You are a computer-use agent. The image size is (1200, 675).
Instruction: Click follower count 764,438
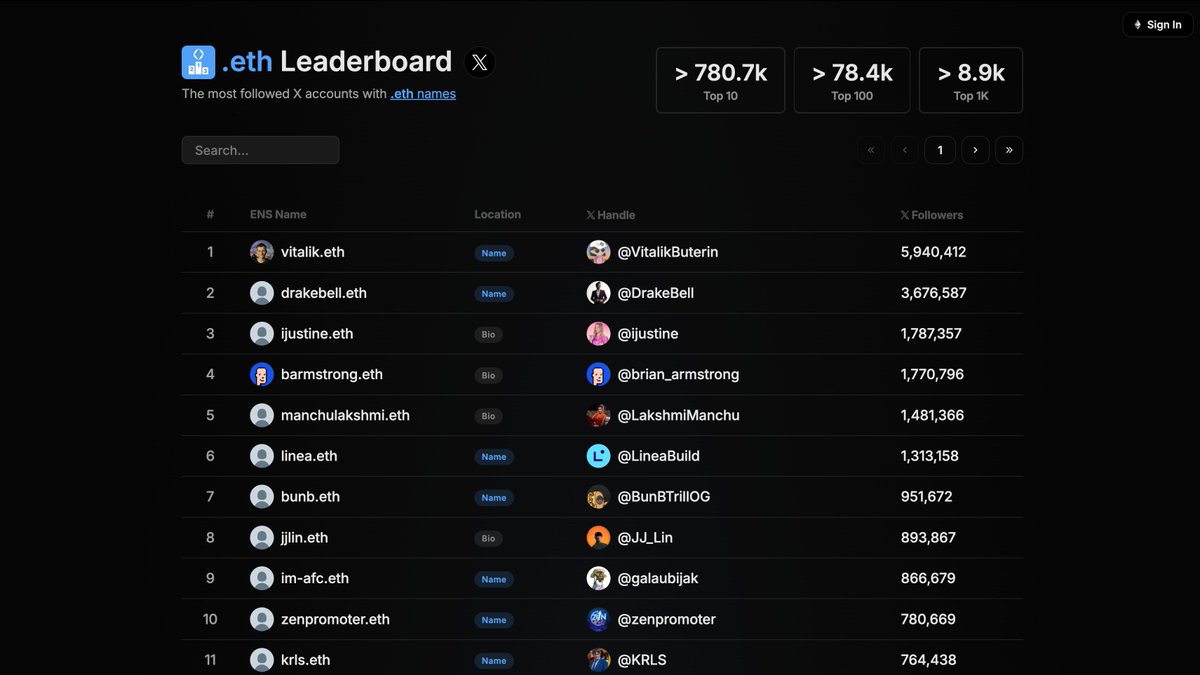929,660
